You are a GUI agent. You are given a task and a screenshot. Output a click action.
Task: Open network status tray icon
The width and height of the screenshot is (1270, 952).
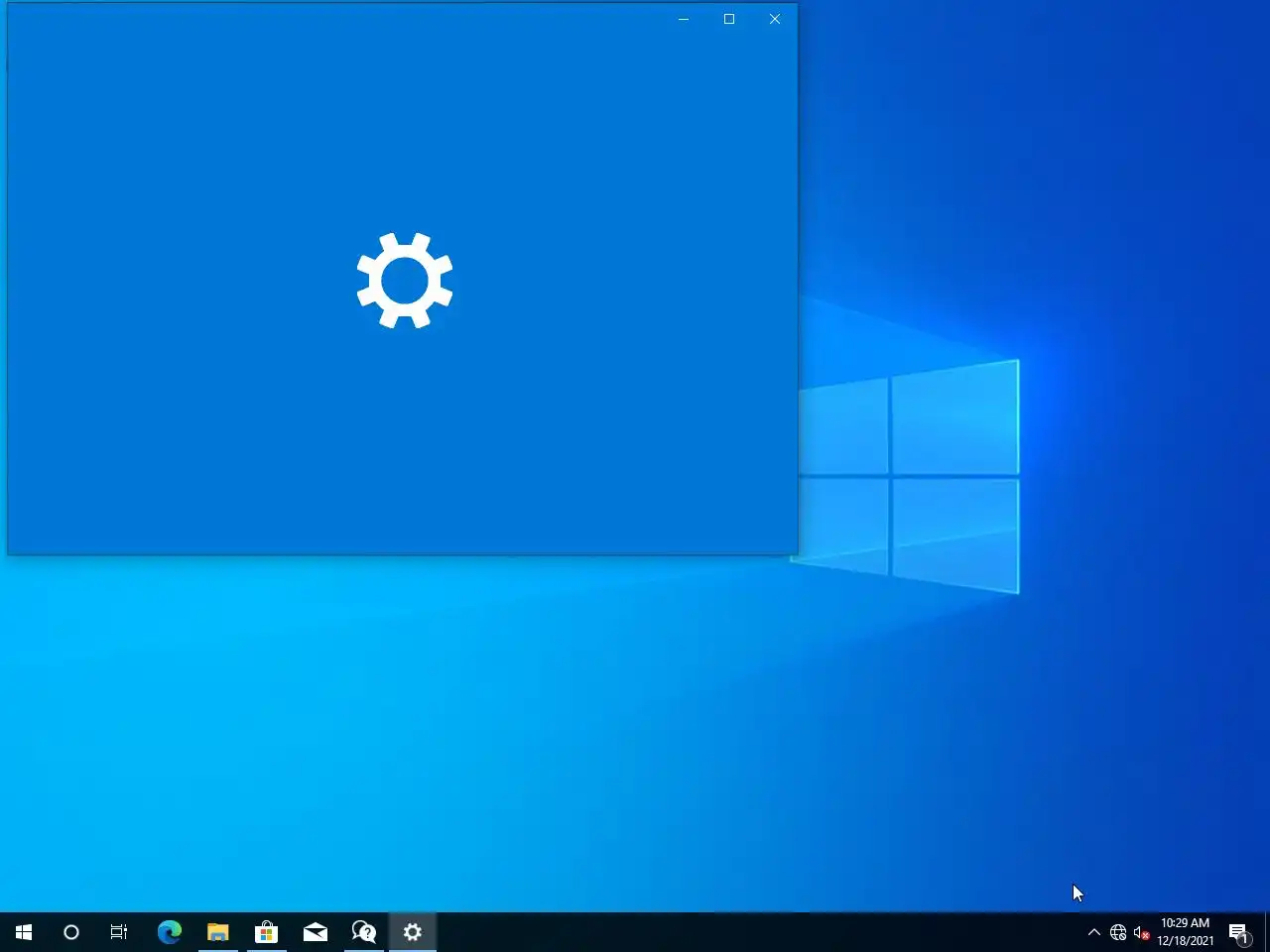(1118, 932)
